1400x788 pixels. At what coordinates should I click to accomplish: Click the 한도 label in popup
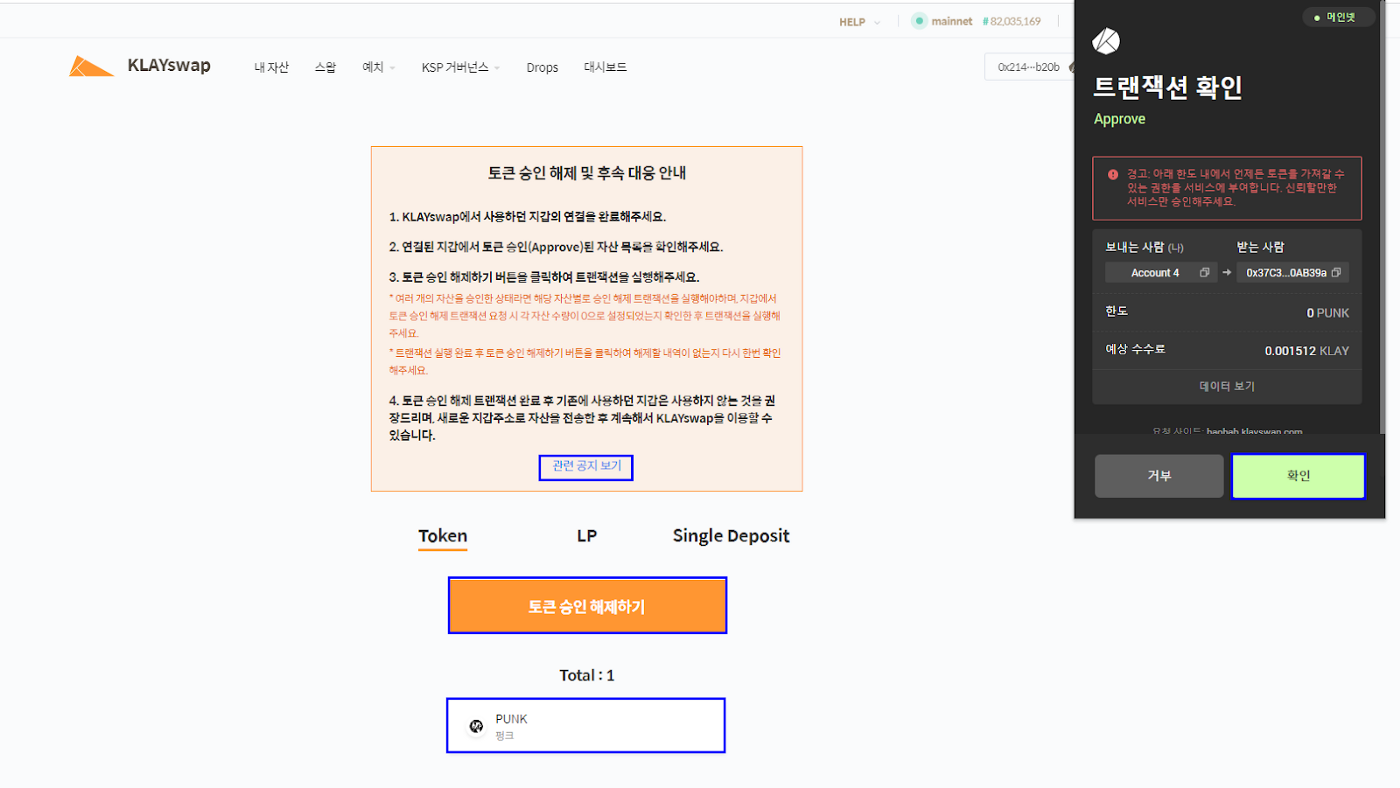click(x=1116, y=311)
